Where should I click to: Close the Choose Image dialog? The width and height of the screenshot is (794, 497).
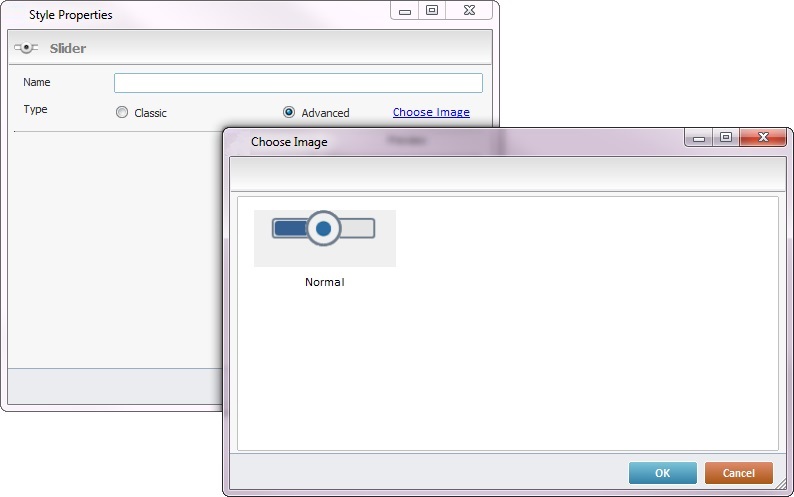pos(763,138)
